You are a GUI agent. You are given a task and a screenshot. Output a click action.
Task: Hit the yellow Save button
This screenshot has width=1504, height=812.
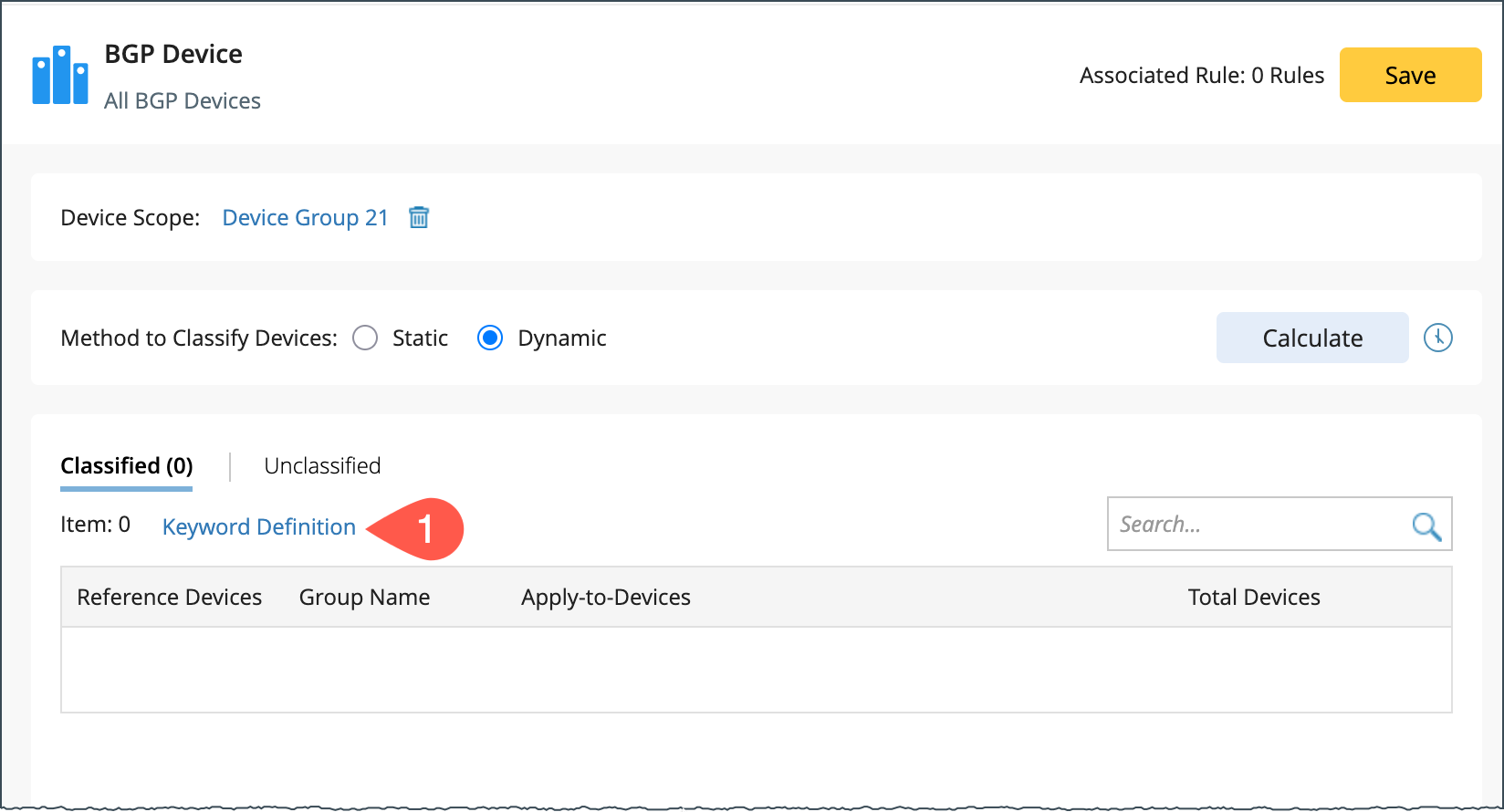coord(1410,75)
